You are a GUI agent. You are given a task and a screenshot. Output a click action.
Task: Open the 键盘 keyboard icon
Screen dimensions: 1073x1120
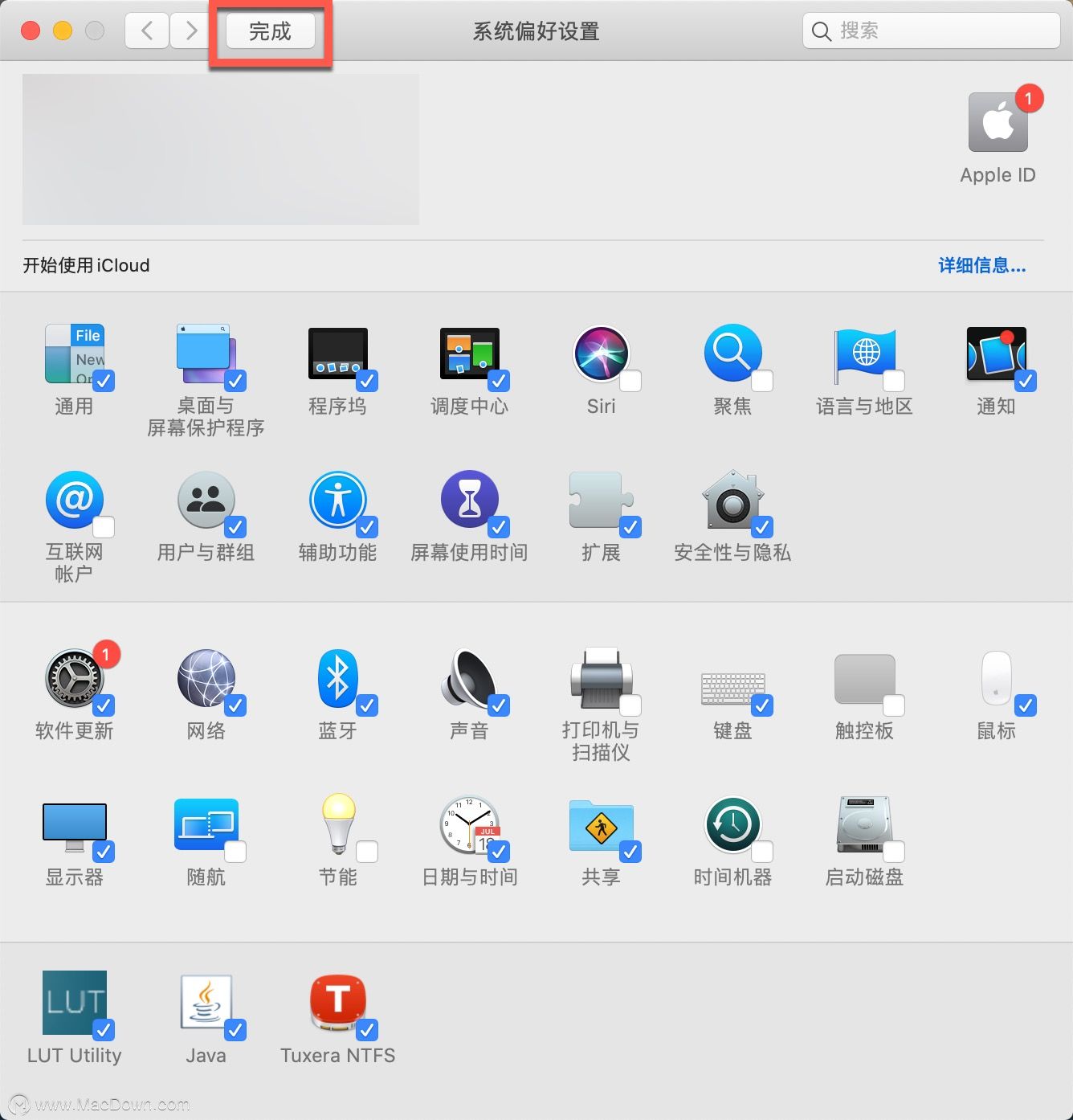click(x=732, y=688)
